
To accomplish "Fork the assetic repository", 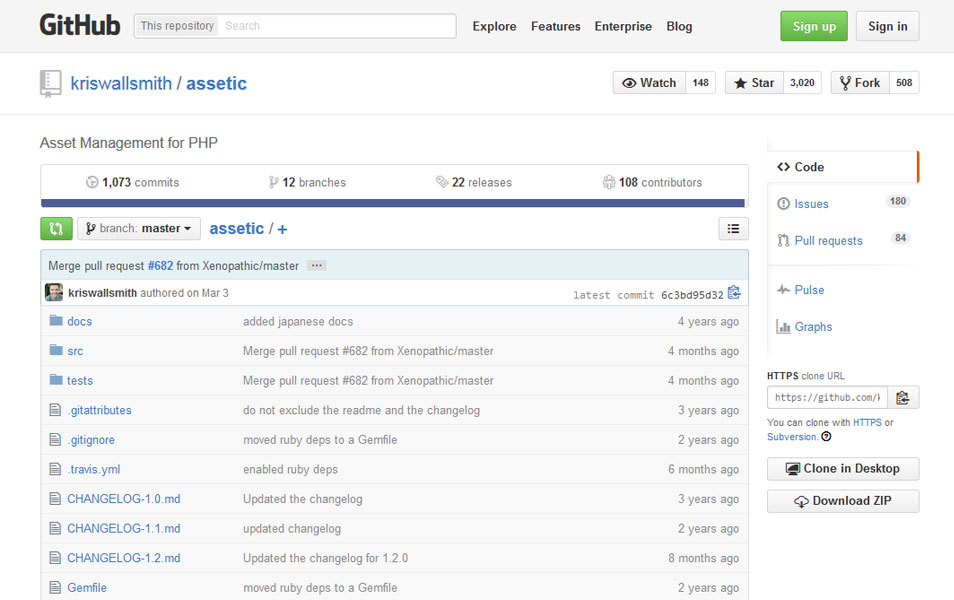I will (x=860, y=83).
